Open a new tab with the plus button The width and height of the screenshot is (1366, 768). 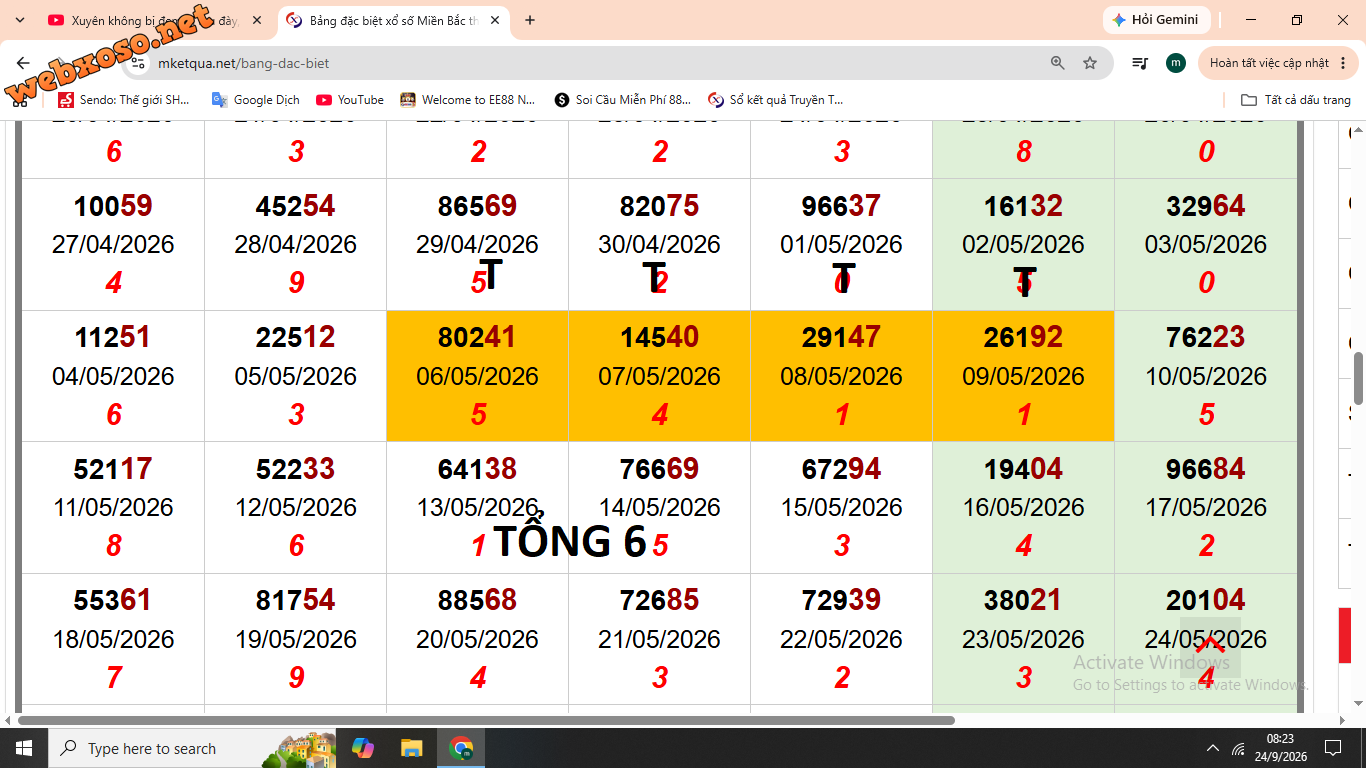530,20
